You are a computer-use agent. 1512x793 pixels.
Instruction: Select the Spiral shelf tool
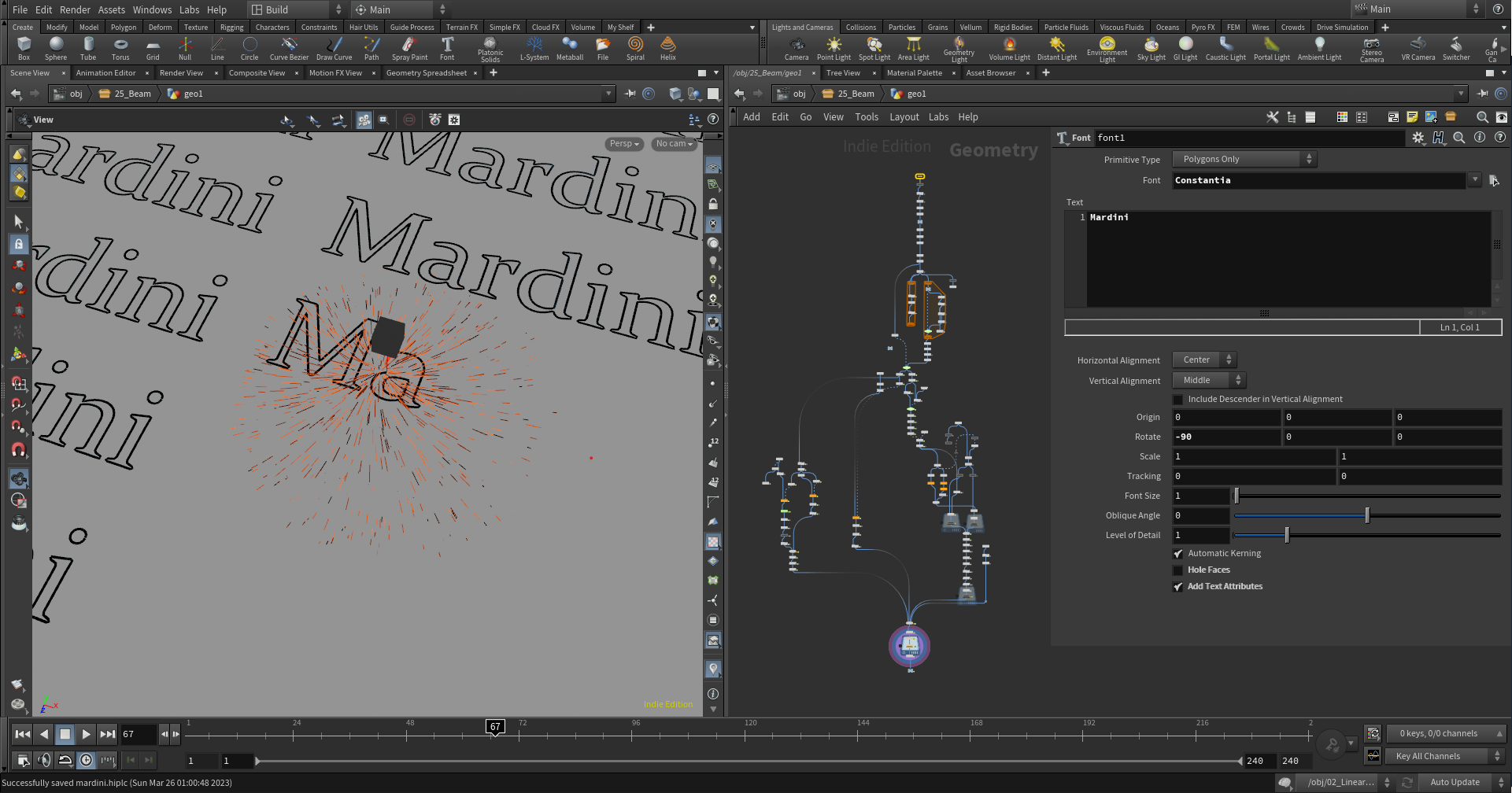tap(635, 49)
